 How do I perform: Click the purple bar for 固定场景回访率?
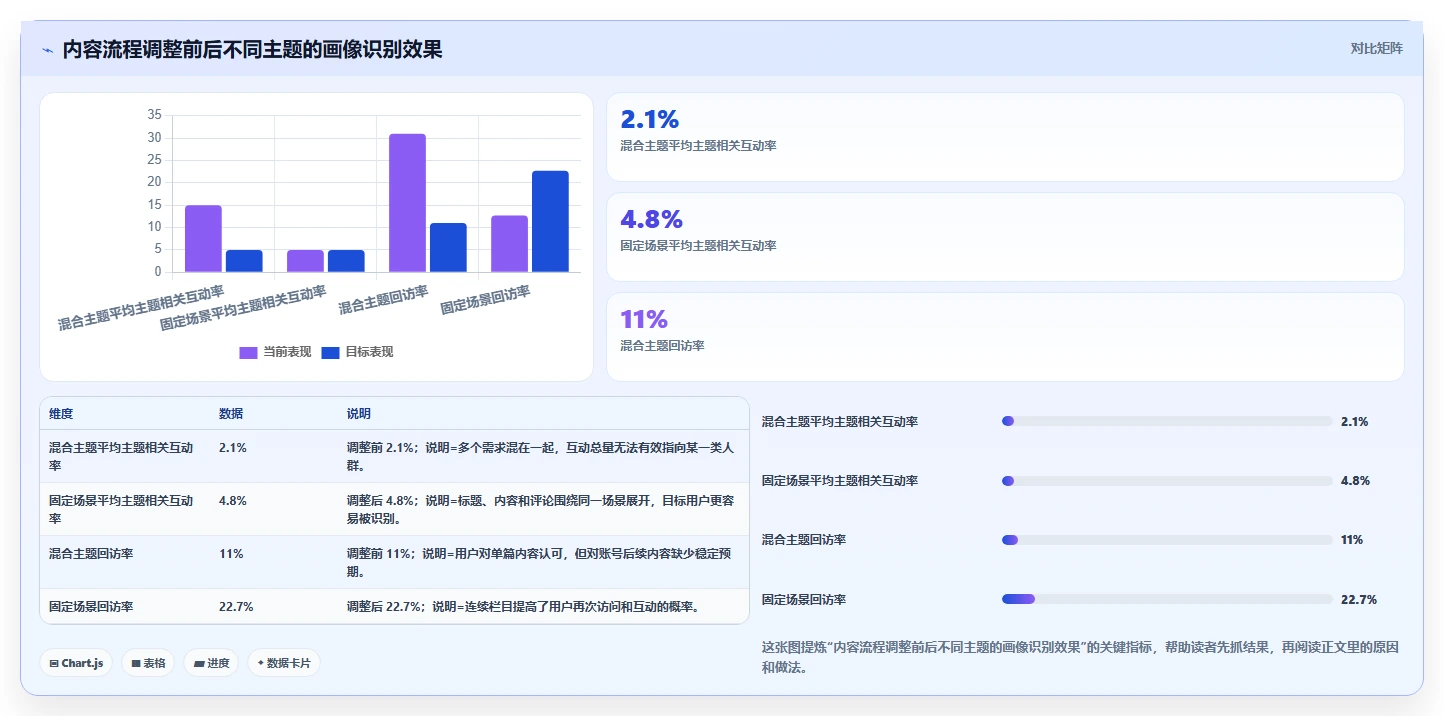509,244
